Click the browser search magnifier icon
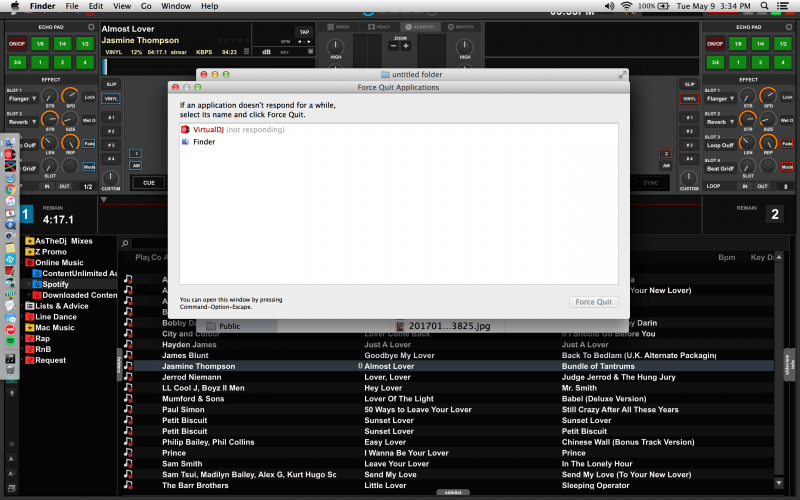Screen dimensions: 800x500 pyautogui.click(x=125, y=243)
